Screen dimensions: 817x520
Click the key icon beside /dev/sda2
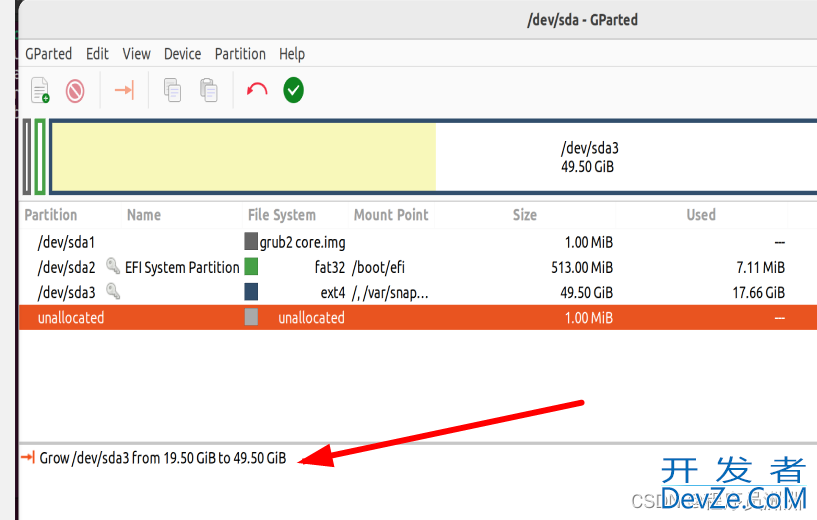[113, 266]
